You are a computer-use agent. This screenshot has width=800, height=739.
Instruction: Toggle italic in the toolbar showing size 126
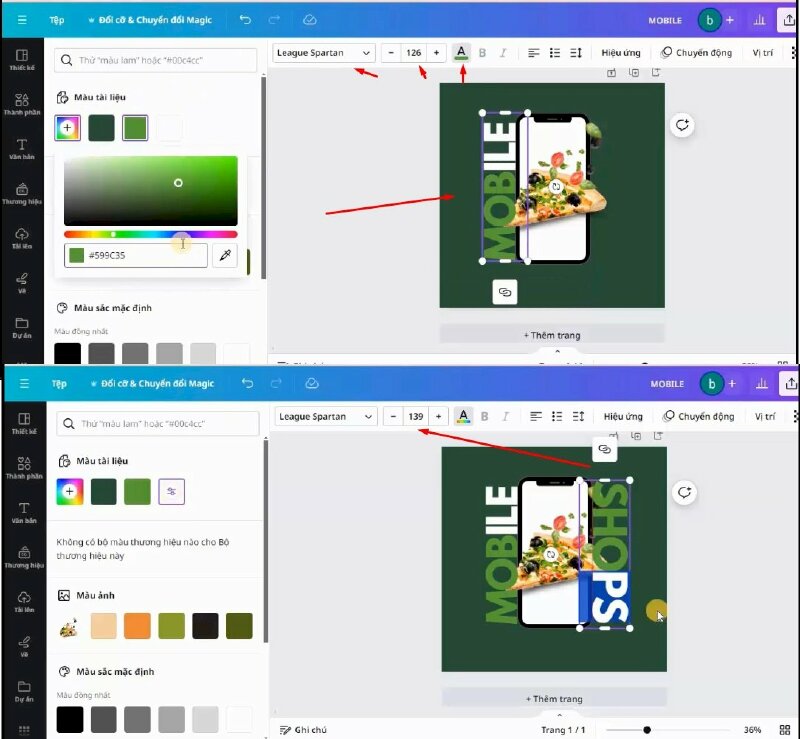click(x=503, y=53)
